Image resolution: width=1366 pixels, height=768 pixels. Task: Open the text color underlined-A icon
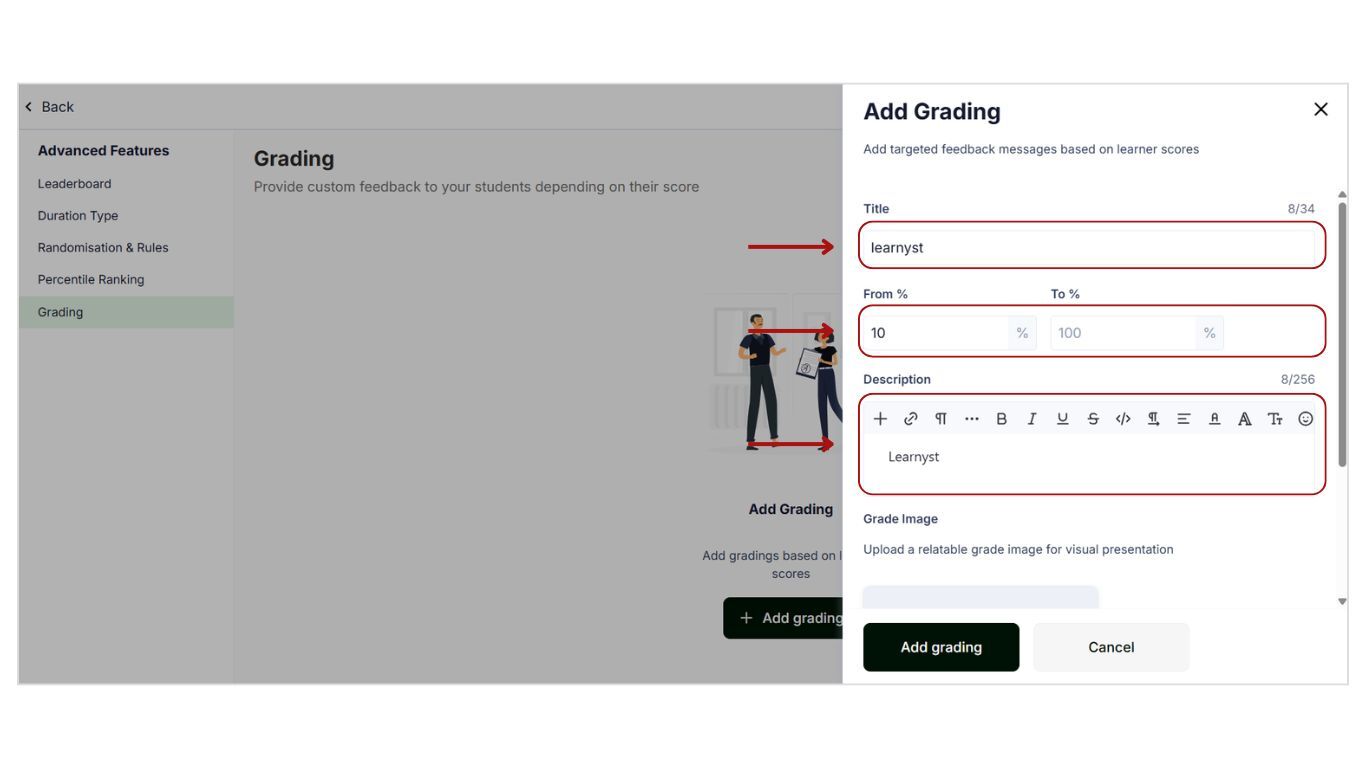pyautogui.click(x=1214, y=419)
